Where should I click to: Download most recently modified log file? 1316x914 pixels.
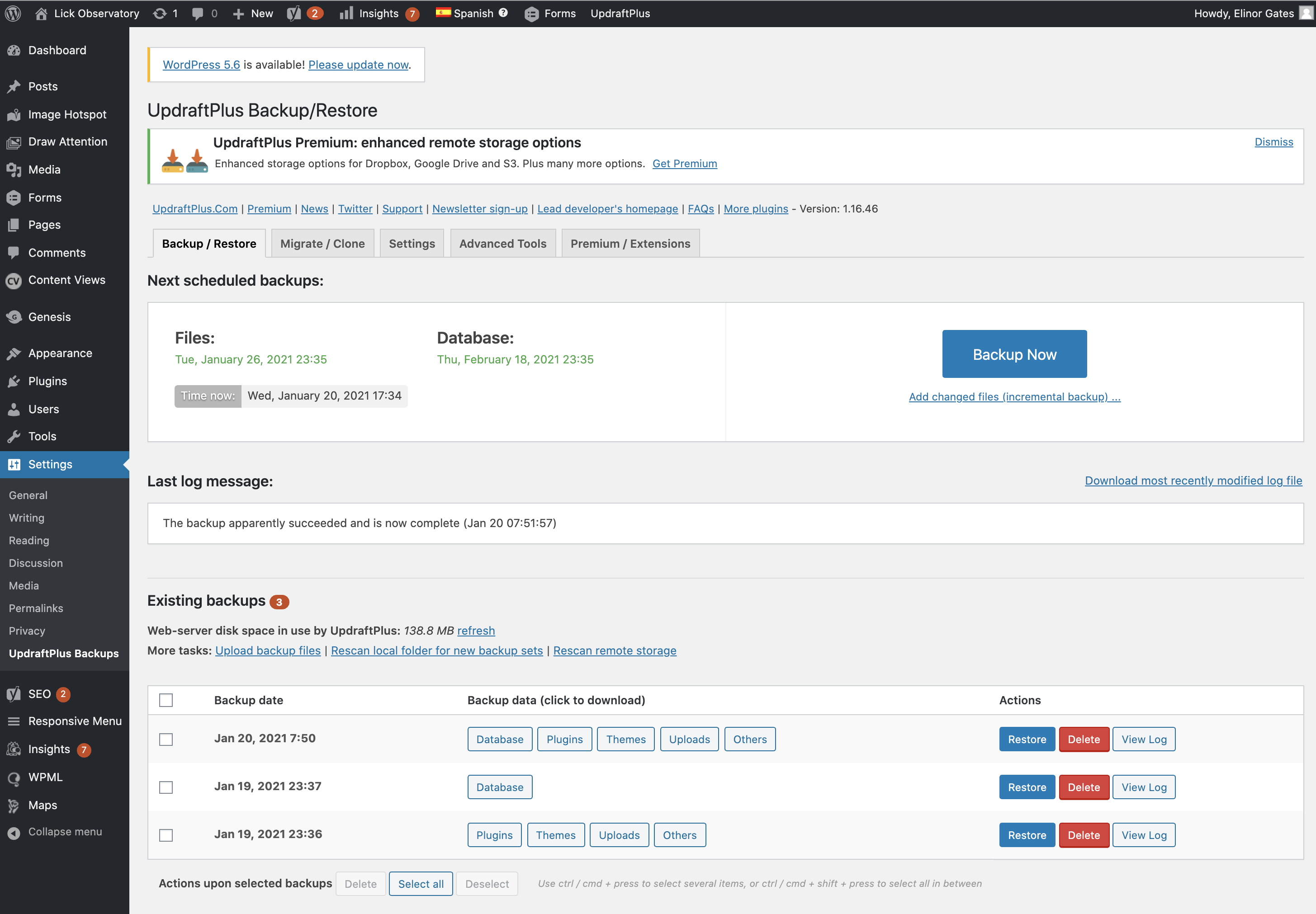click(1193, 481)
